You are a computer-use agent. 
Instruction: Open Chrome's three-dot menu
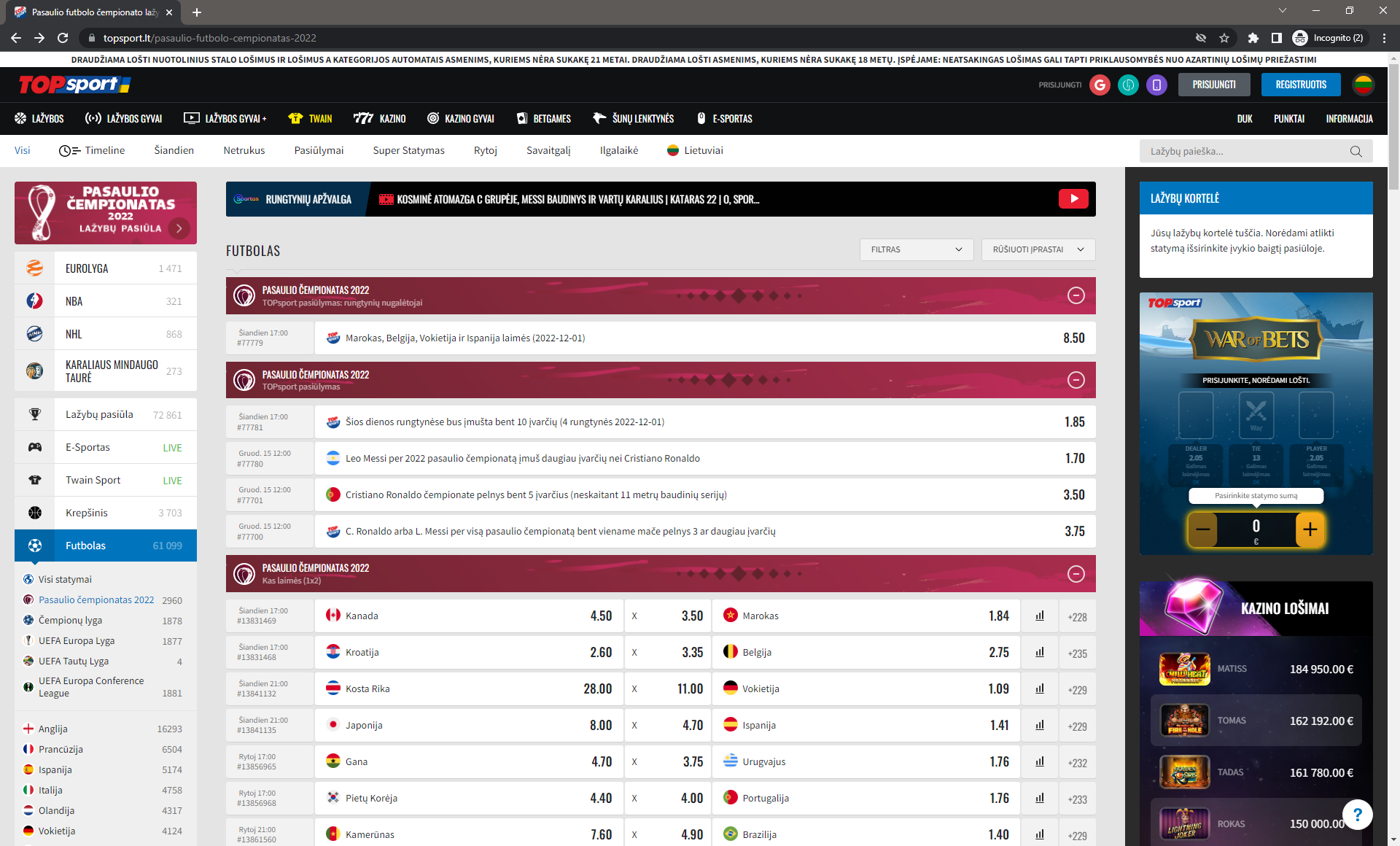1384,38
